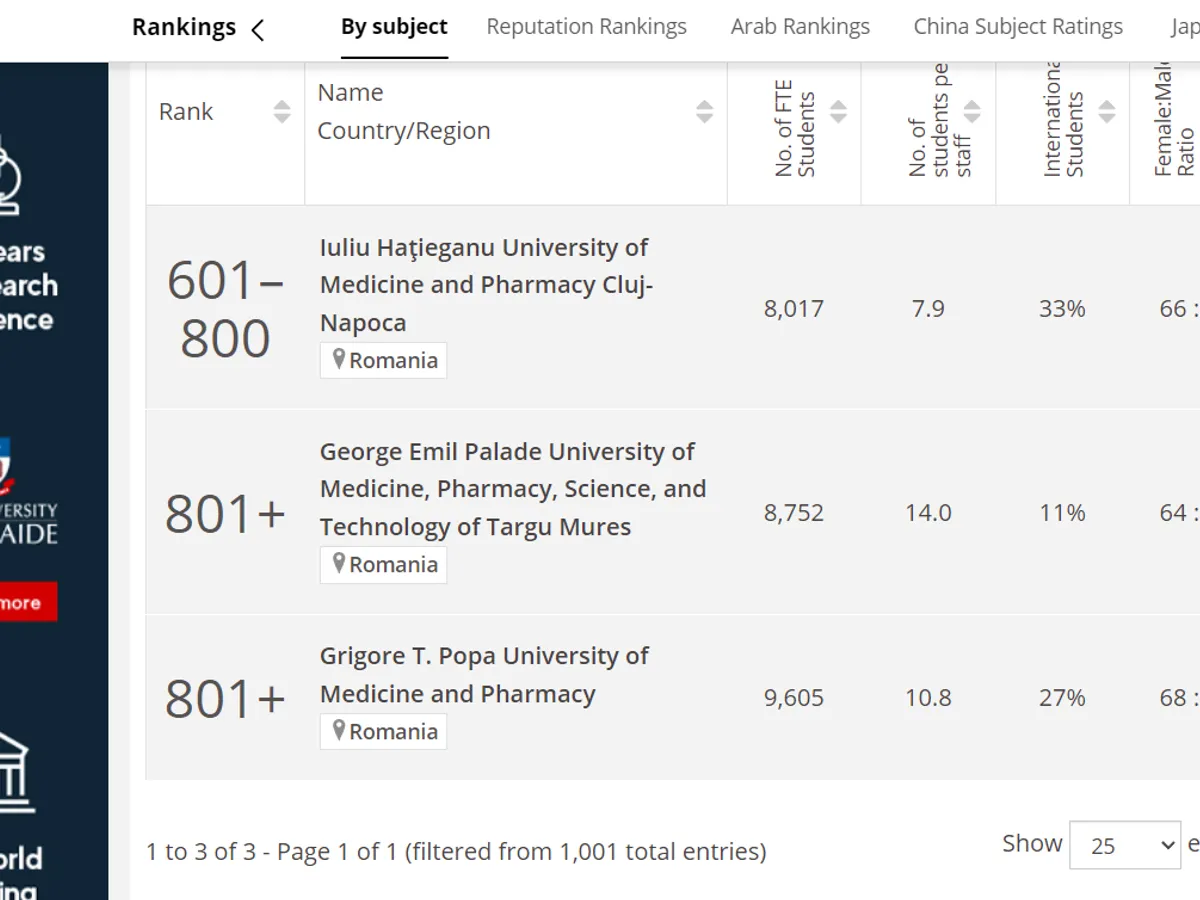Go to China Subject Ratings tab
This screenshot has height=900, width=1200.
coord(1018,27)
